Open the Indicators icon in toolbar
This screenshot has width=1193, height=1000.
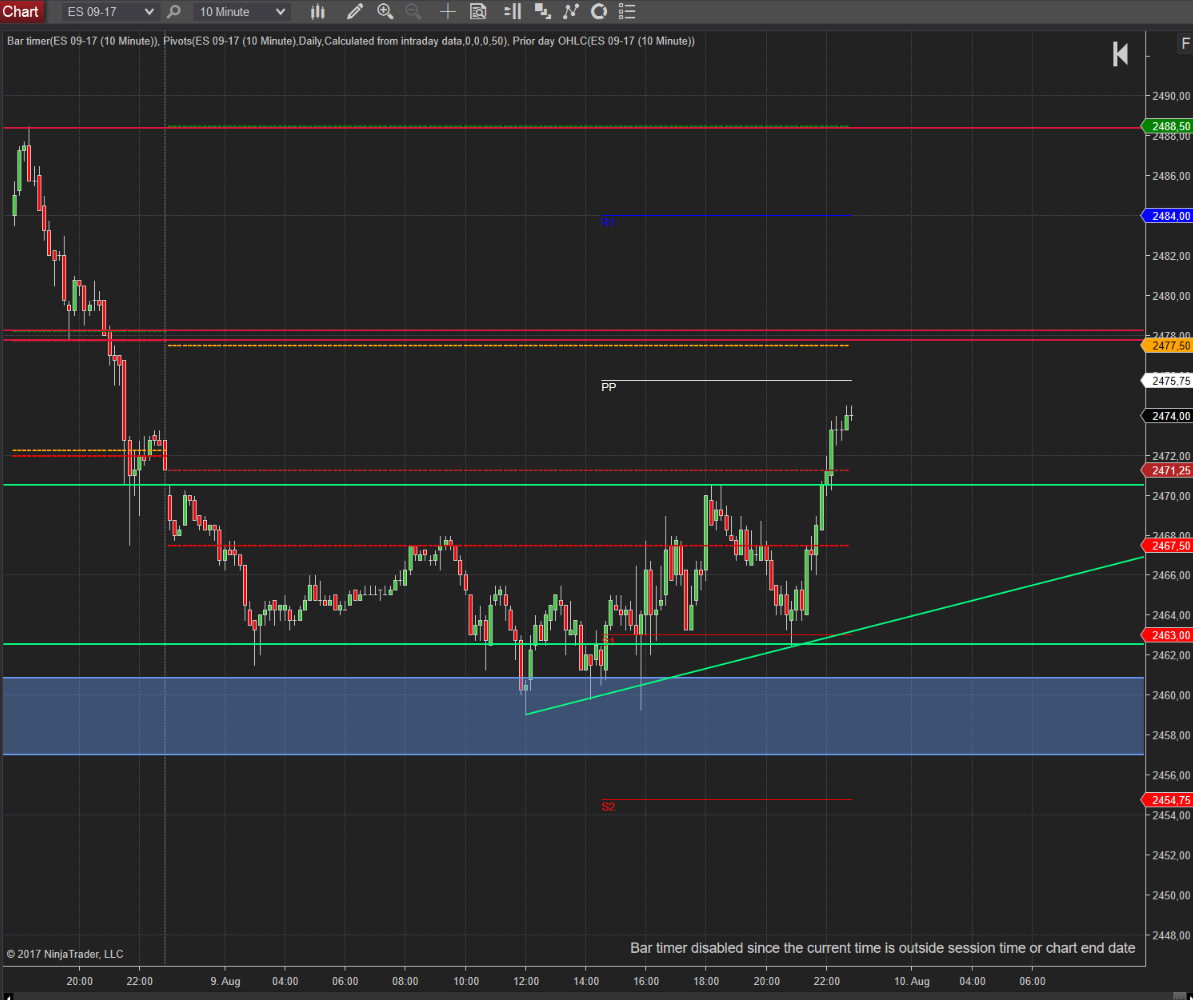click(570, 12)
